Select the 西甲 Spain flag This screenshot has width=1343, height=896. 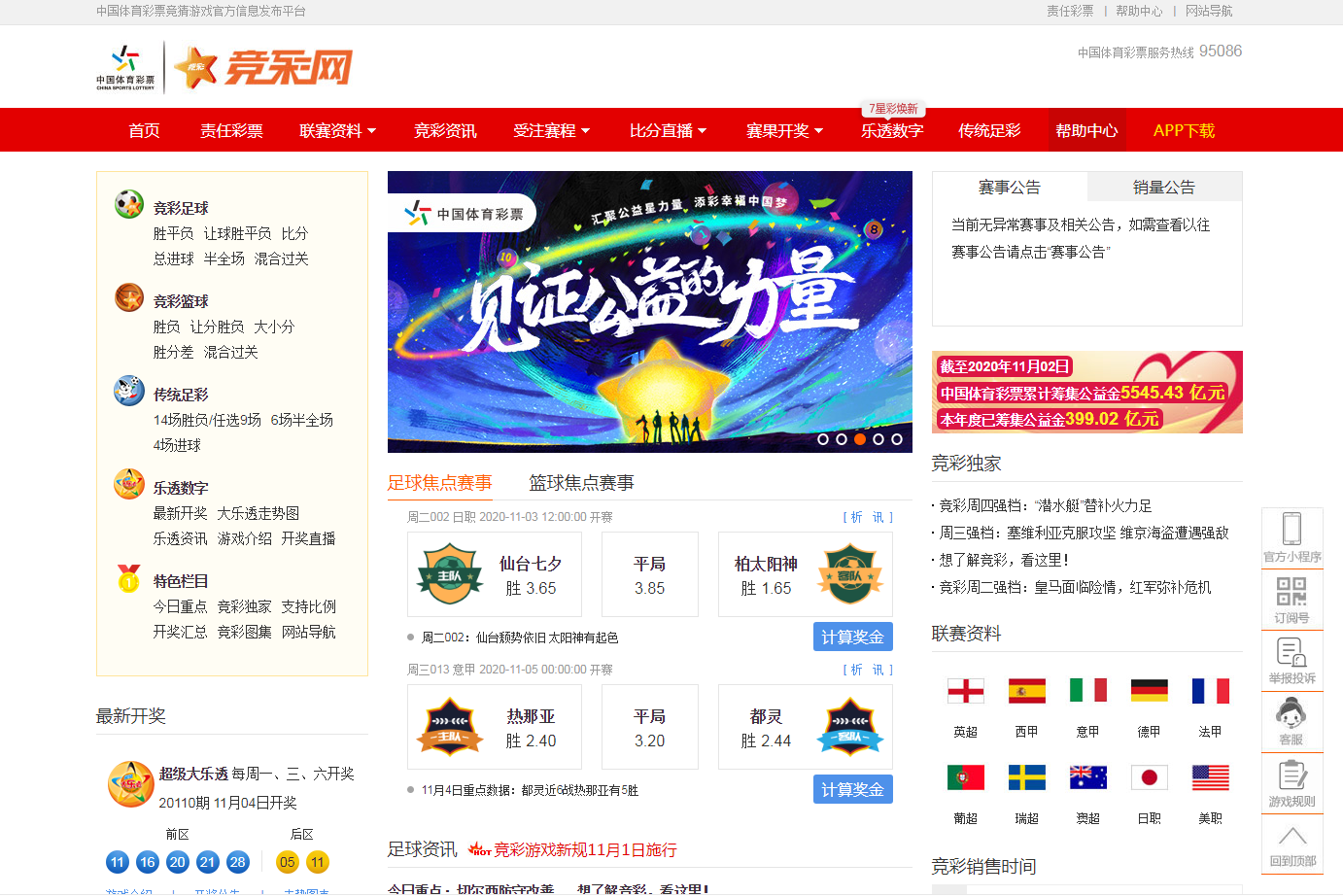tap(1027, 691)
